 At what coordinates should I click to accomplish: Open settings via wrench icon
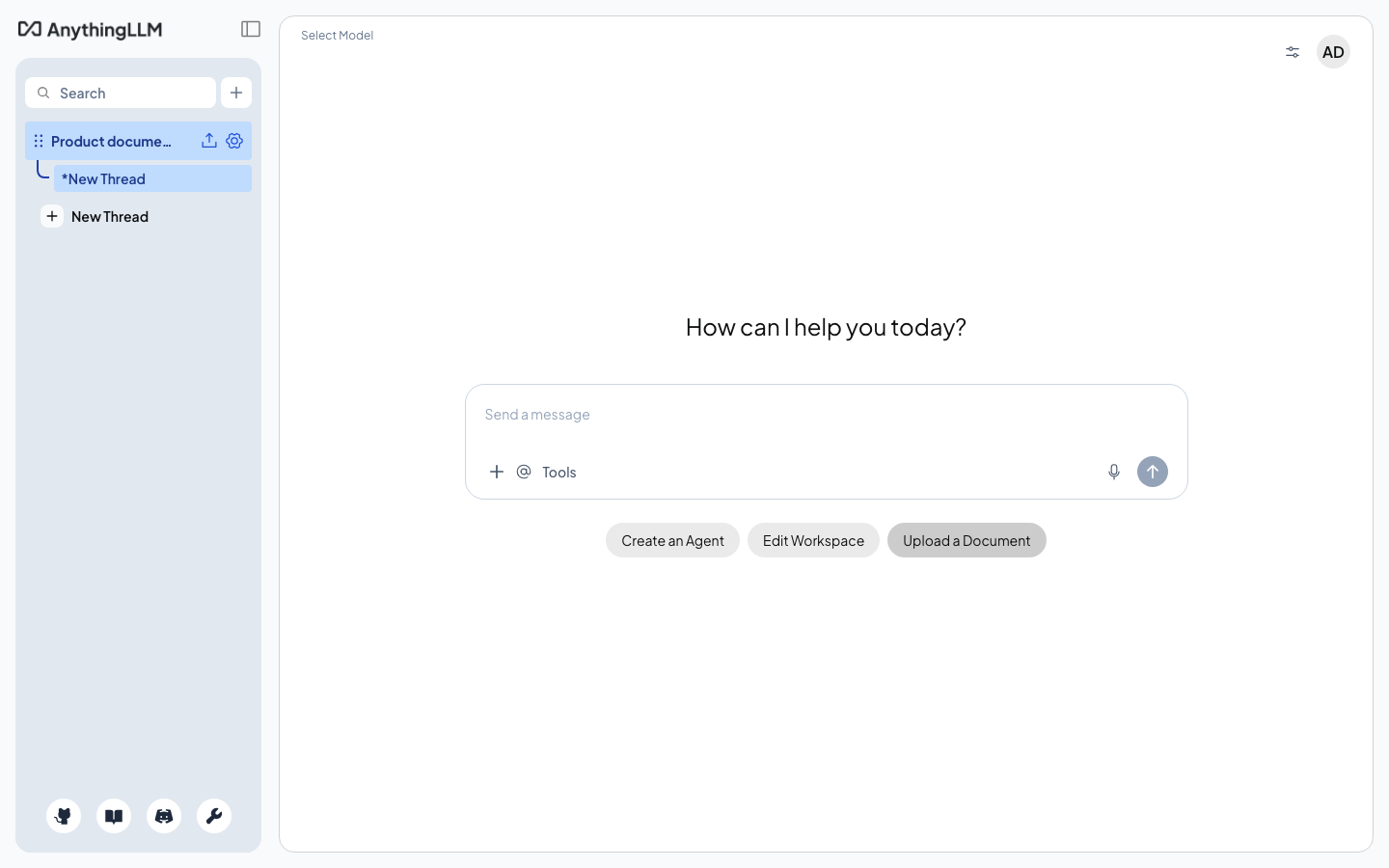214,816
